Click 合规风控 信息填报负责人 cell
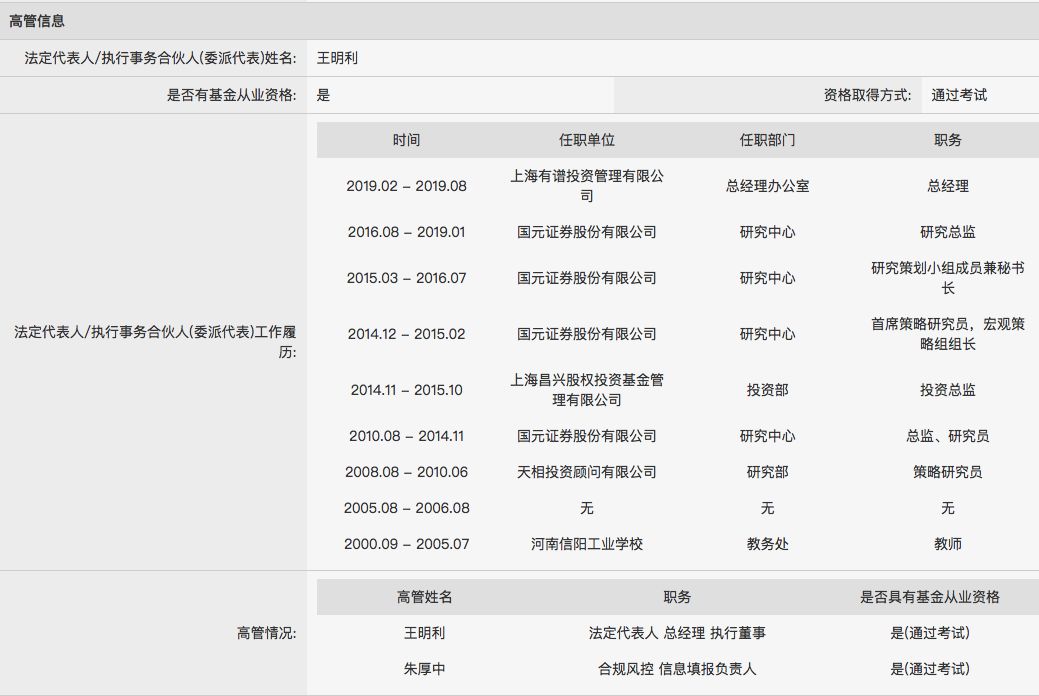Viewport: 1039px width, 696px height. (677, 669)
